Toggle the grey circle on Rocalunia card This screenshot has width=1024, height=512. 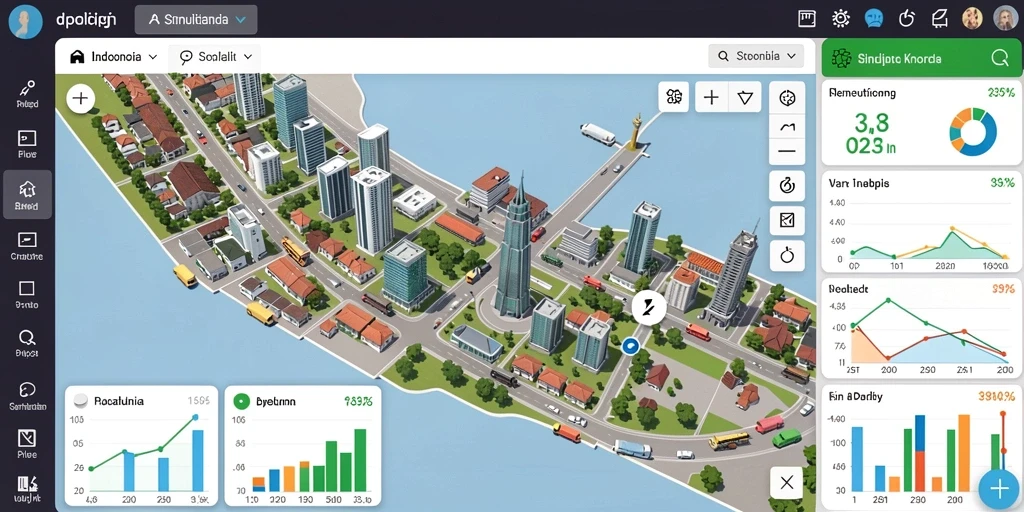tap(81, 400)
